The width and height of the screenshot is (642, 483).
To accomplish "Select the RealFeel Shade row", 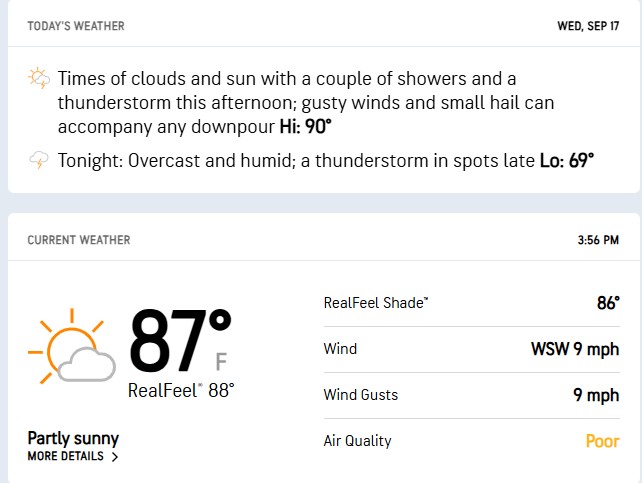I will pyautogui.click(x=471, y=303).
